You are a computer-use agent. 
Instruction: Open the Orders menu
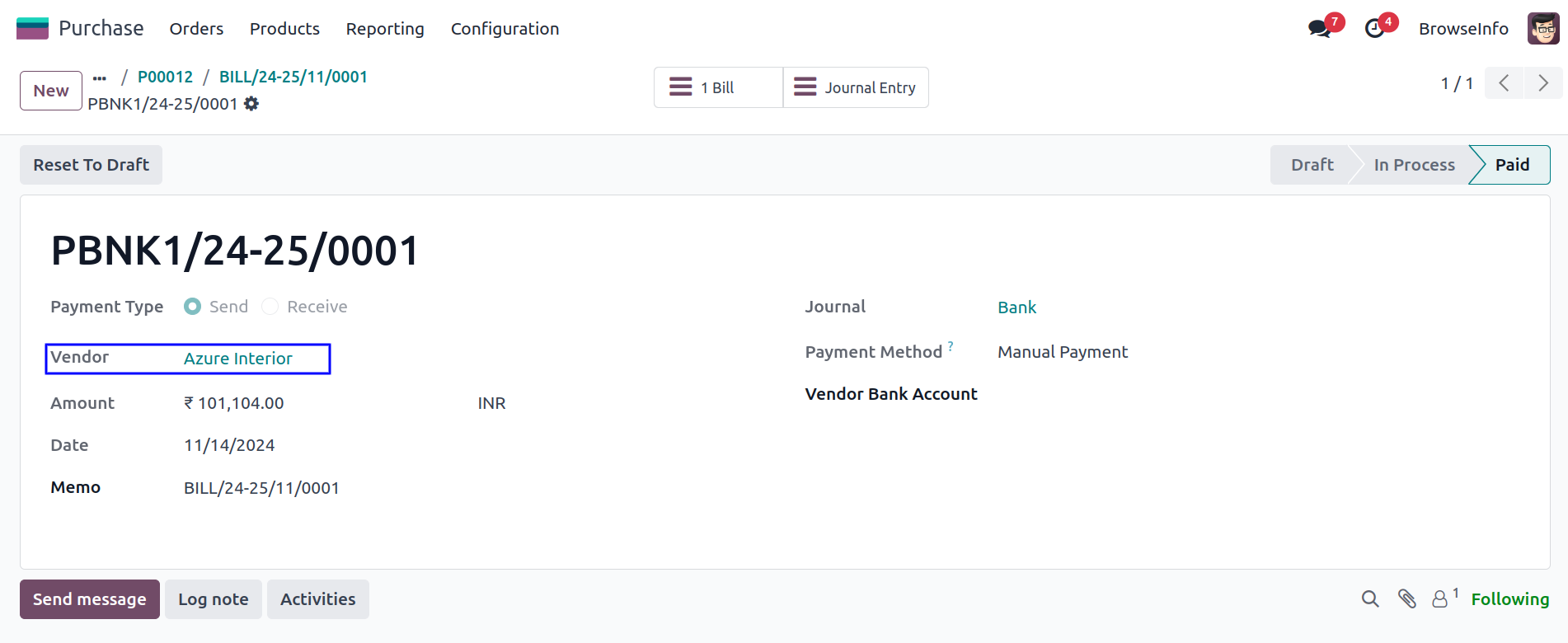pyautogui.click(x=196, y=29)
